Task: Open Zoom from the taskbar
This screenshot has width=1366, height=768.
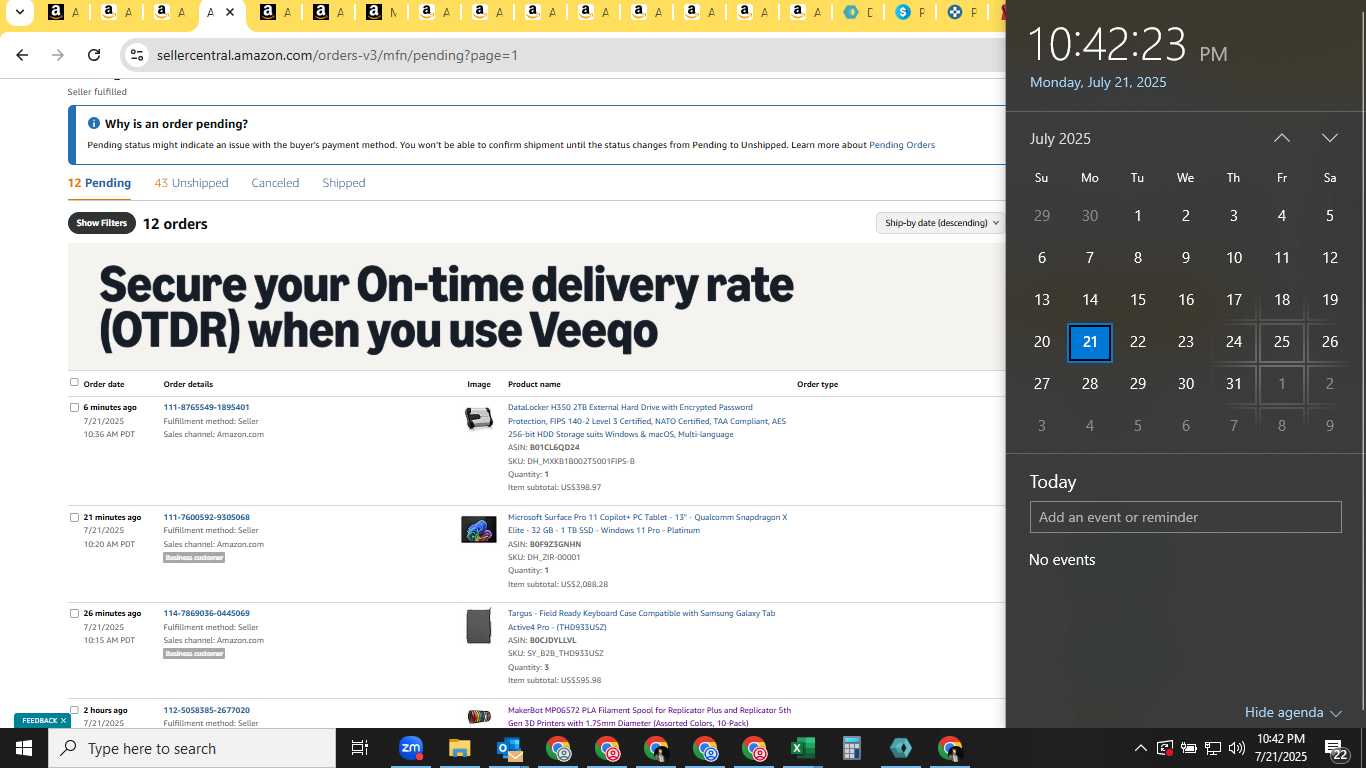Action: 411,748
